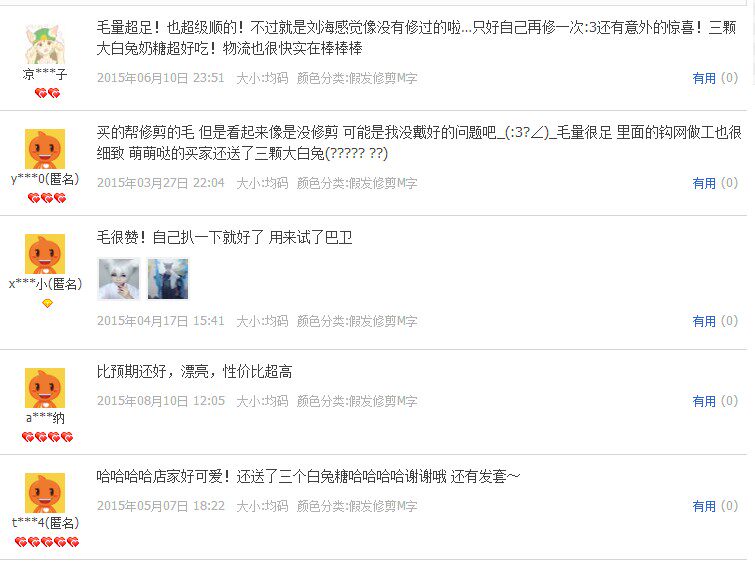
Task: Click the yellow diamond badge under x***小
Action: pos(47,303)
